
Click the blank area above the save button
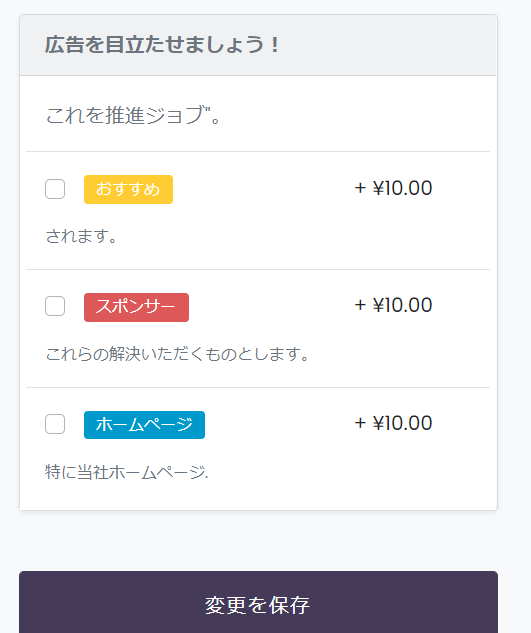(x=258, y=541)
